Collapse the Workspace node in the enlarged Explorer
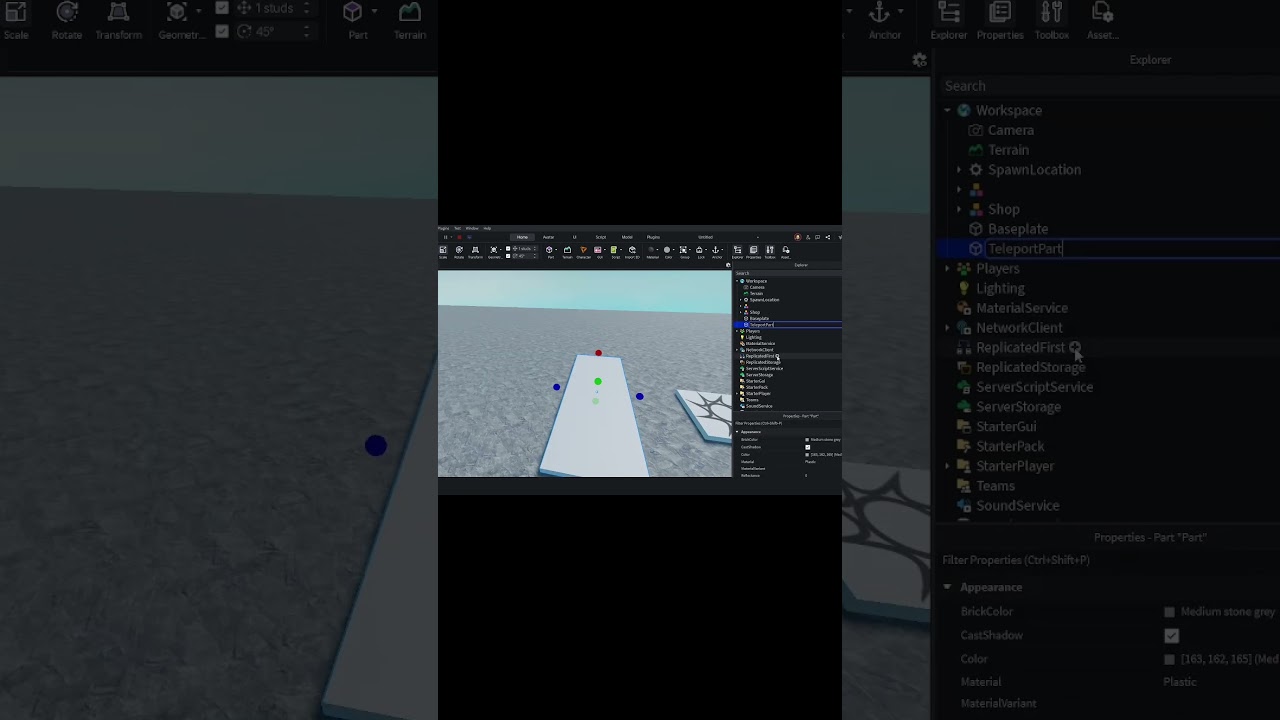The height and width of the screenshot is (720, 1280). click(x=947, y=110)
